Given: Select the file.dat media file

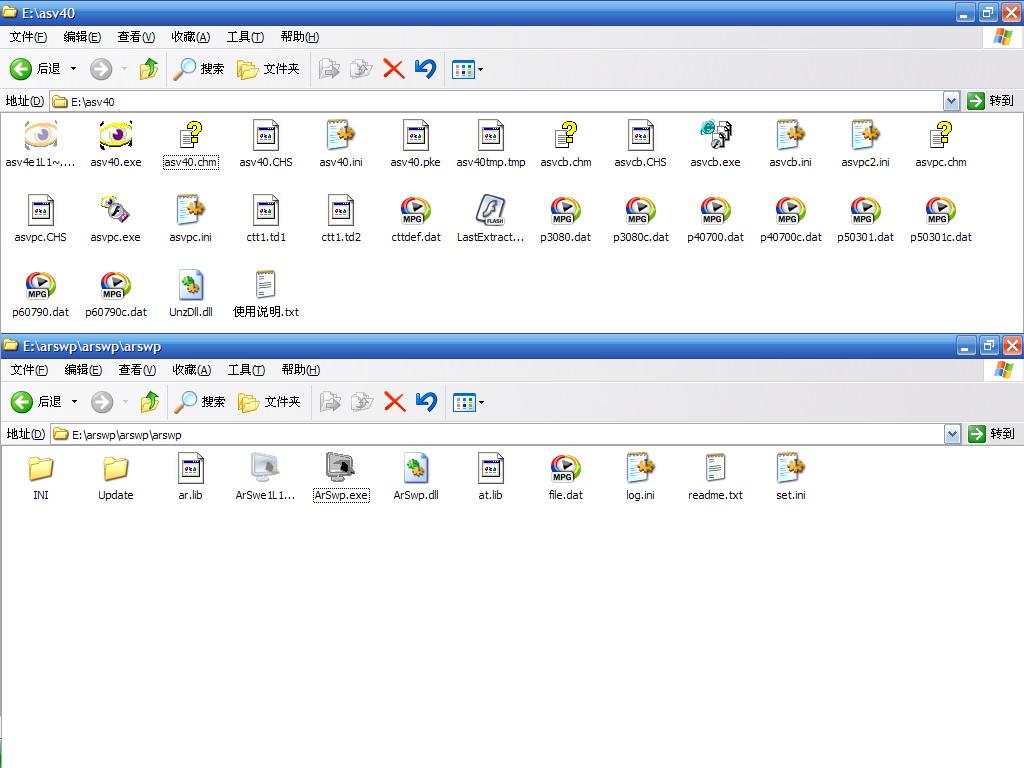Looking at the screenshot, I should (x=565, y=468).
